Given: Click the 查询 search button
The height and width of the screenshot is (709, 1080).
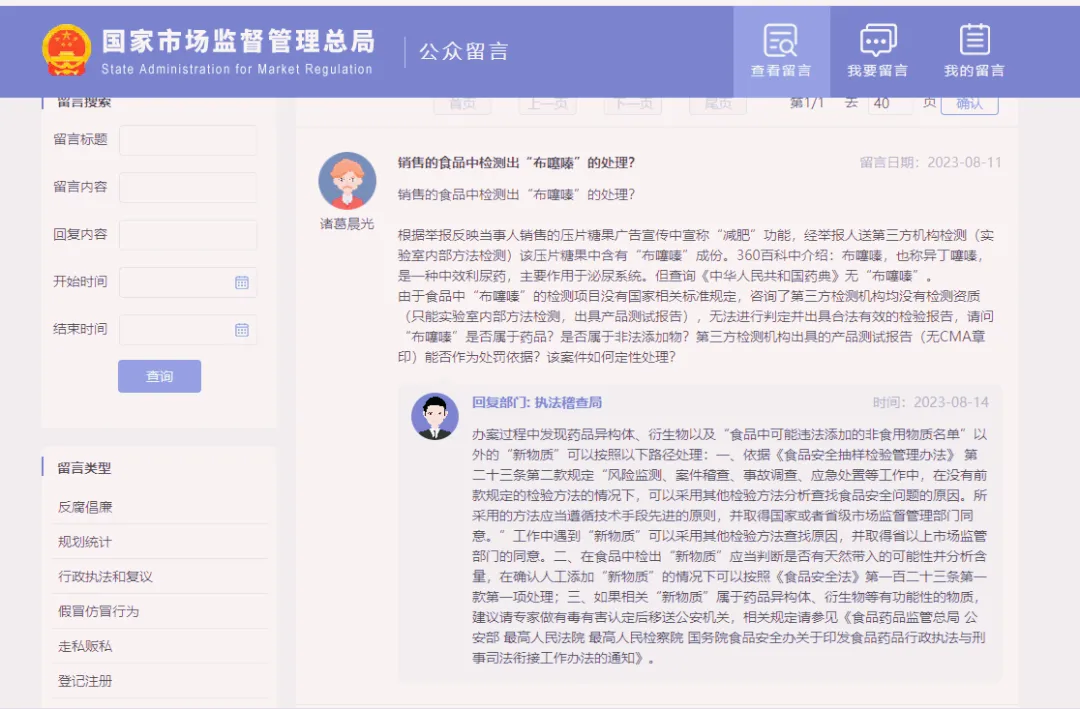Looking at the screenshot, I should tap(159, 376).
